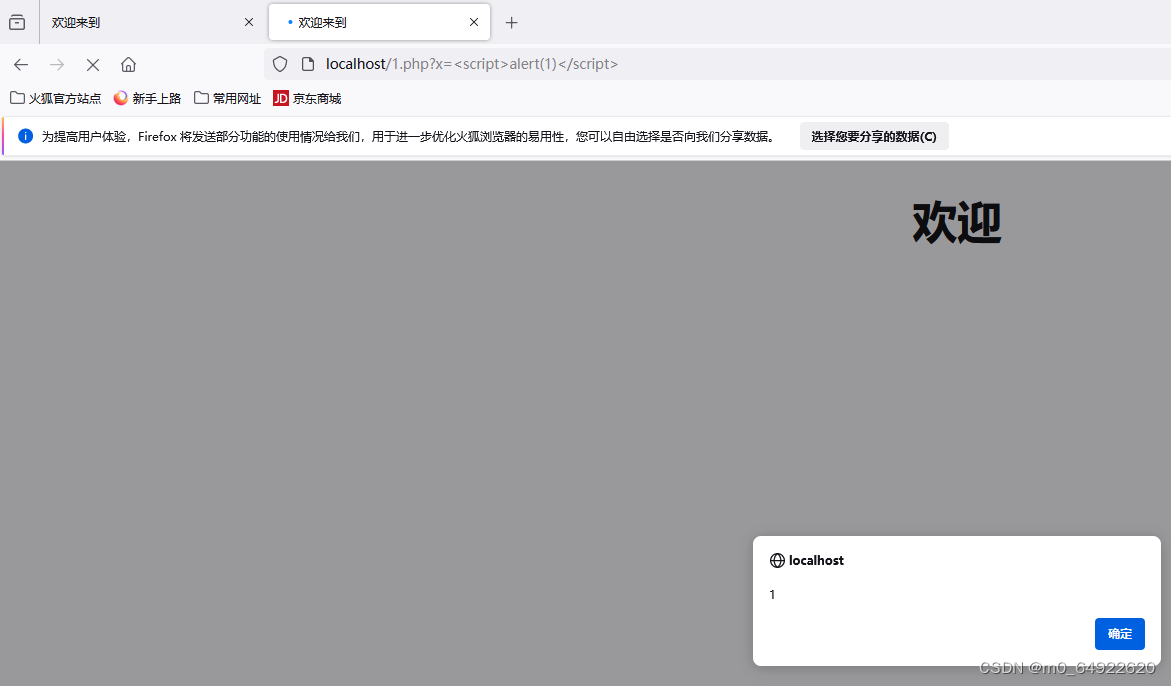Open the home page icon
The image size is (1171, 686).
(128, 64)
